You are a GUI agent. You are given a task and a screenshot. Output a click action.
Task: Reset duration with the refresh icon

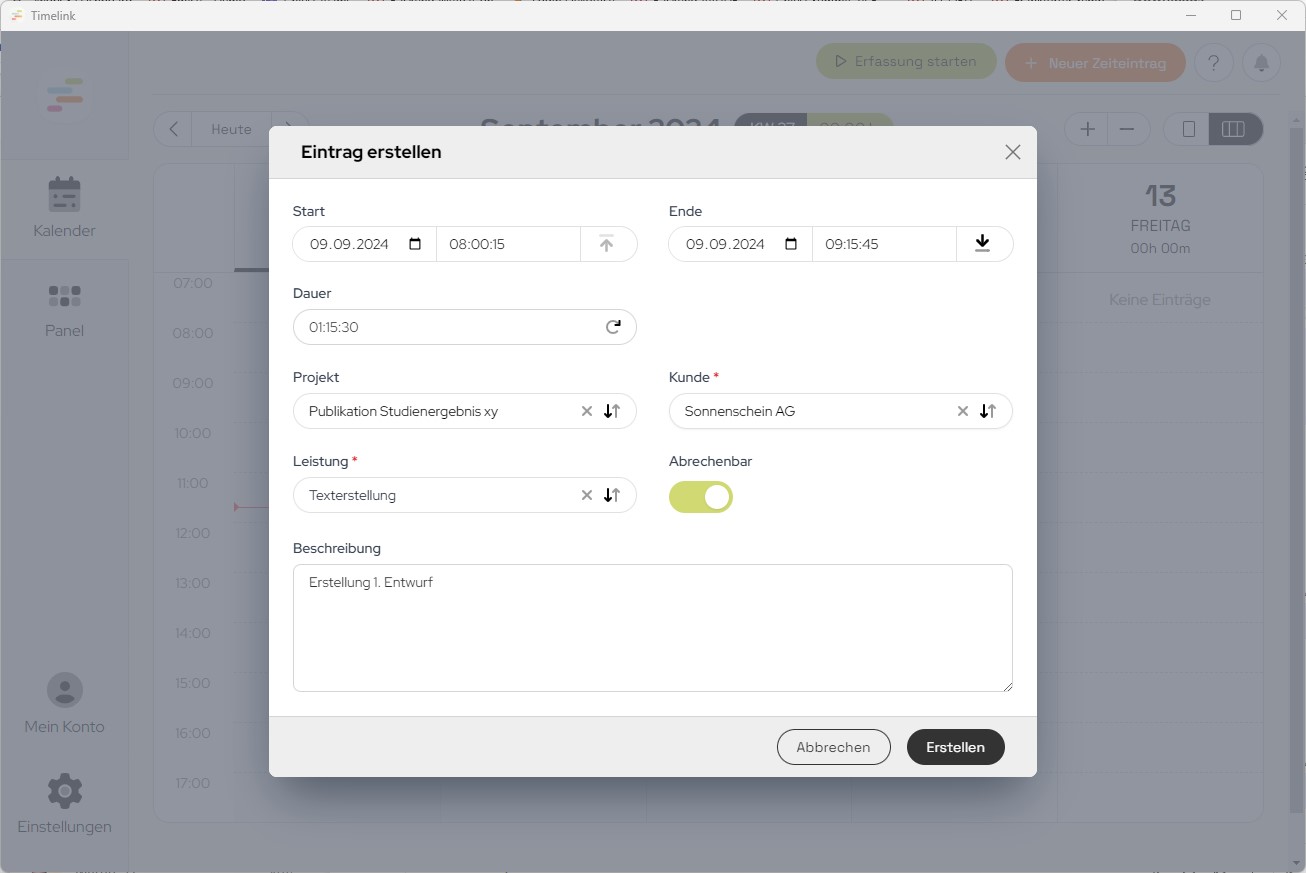613,327
